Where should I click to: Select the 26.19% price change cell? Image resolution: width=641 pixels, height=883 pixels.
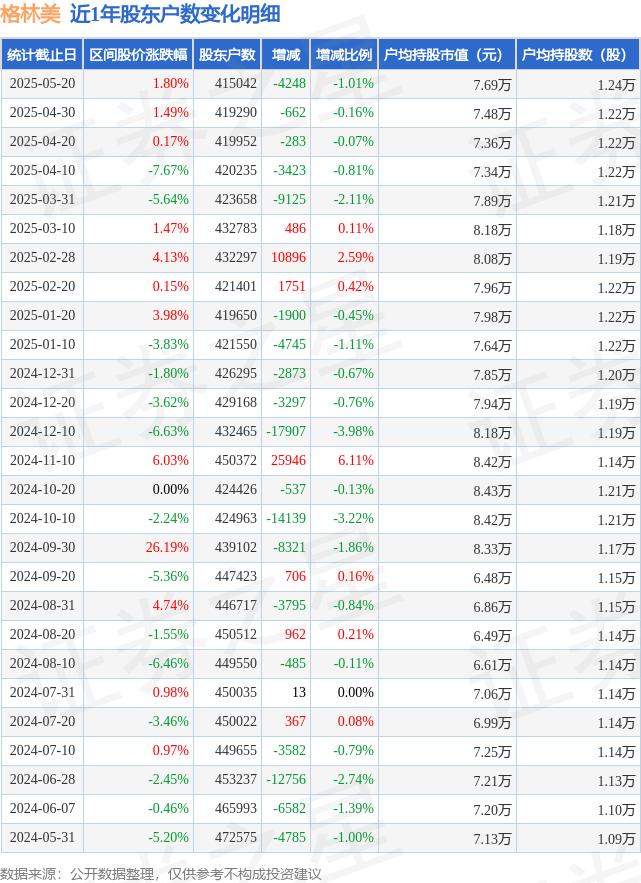click(x=167, y=547)
